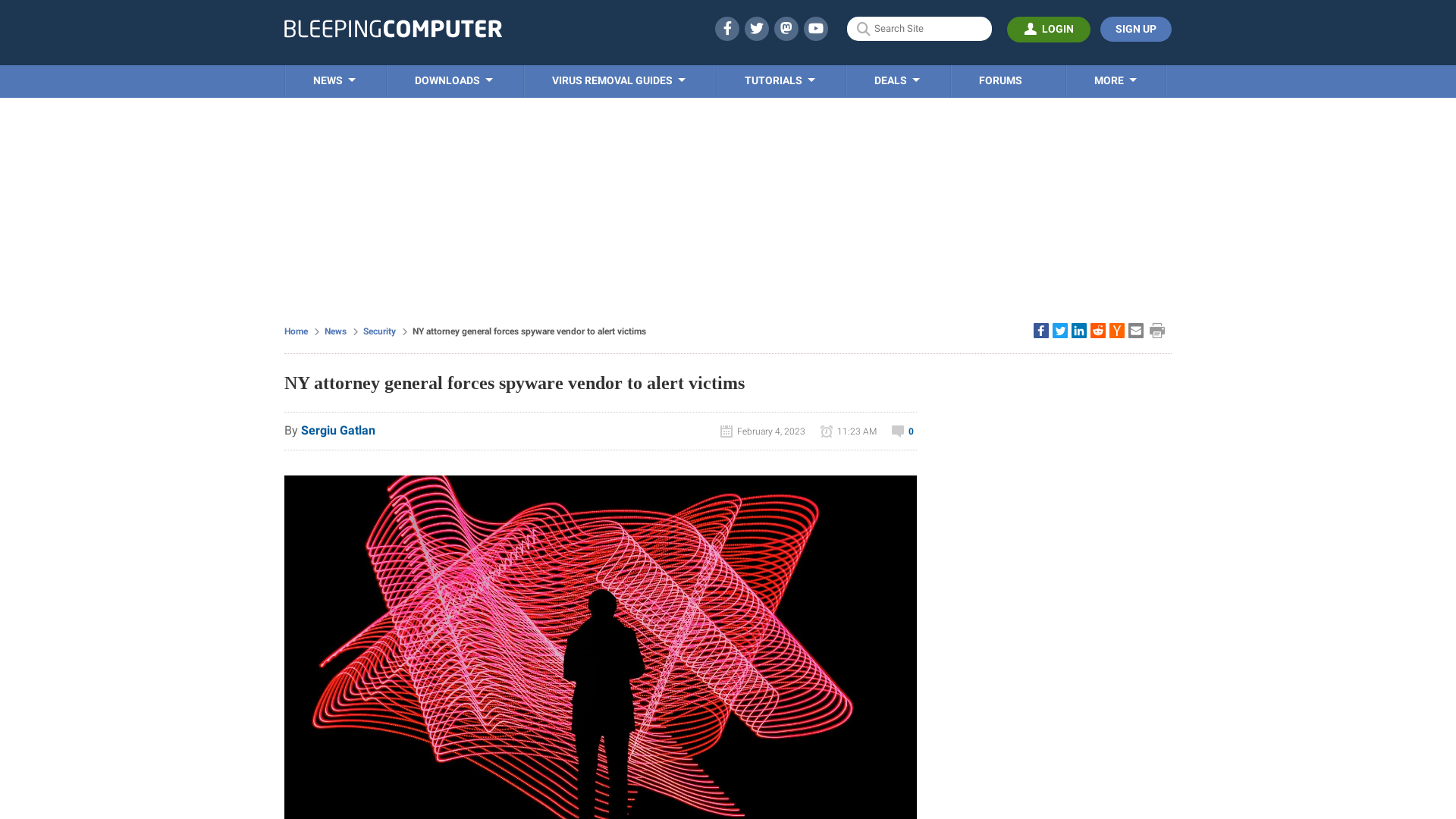
Task: Click the Reddit share icon
Action: [x=1097, y=330]
